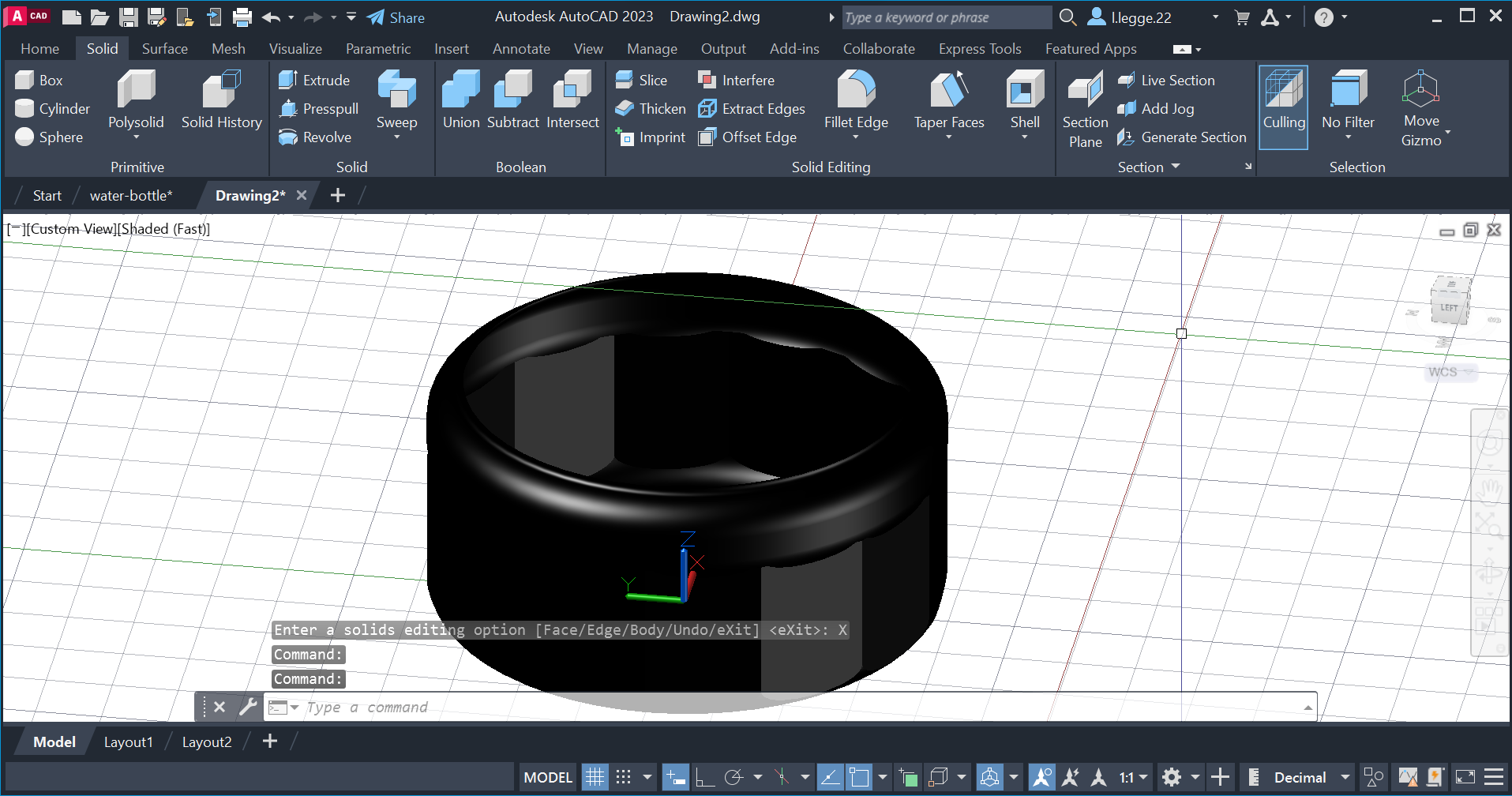Screen dimensions: 1512x796
Task: Toggle dynamic input in status bar
Action: [676, 777]
